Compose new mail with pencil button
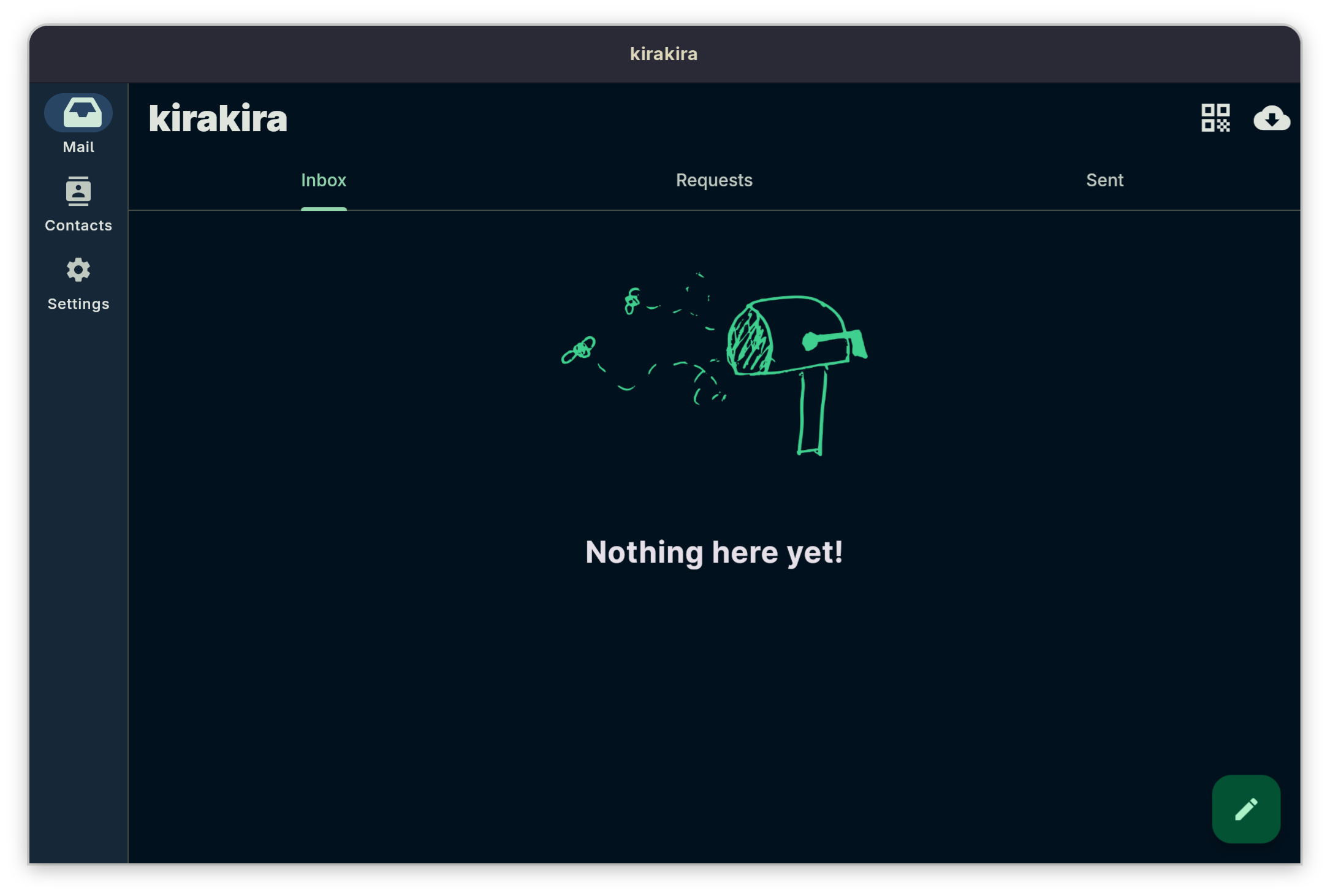This screenshot has height=896, width=1330. click(x=1246, y=809)
